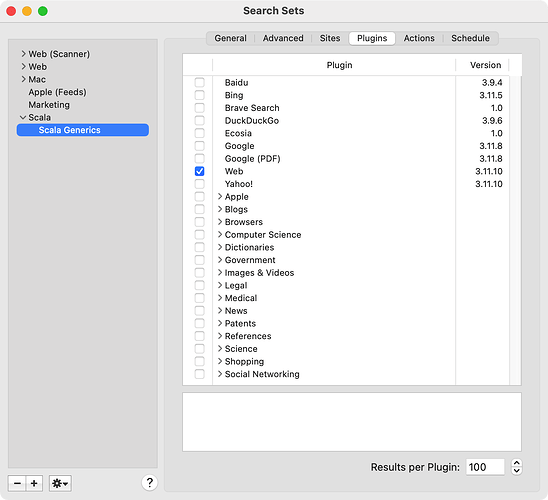This screenshot has height=500, width=548.
Task: Open the Actions tab
Action: coord(419,38)
